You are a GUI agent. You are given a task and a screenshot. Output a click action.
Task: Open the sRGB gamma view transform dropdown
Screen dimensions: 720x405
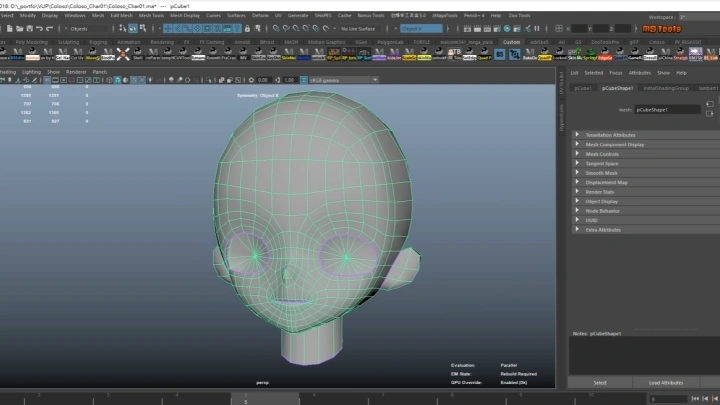pos(344,80)
